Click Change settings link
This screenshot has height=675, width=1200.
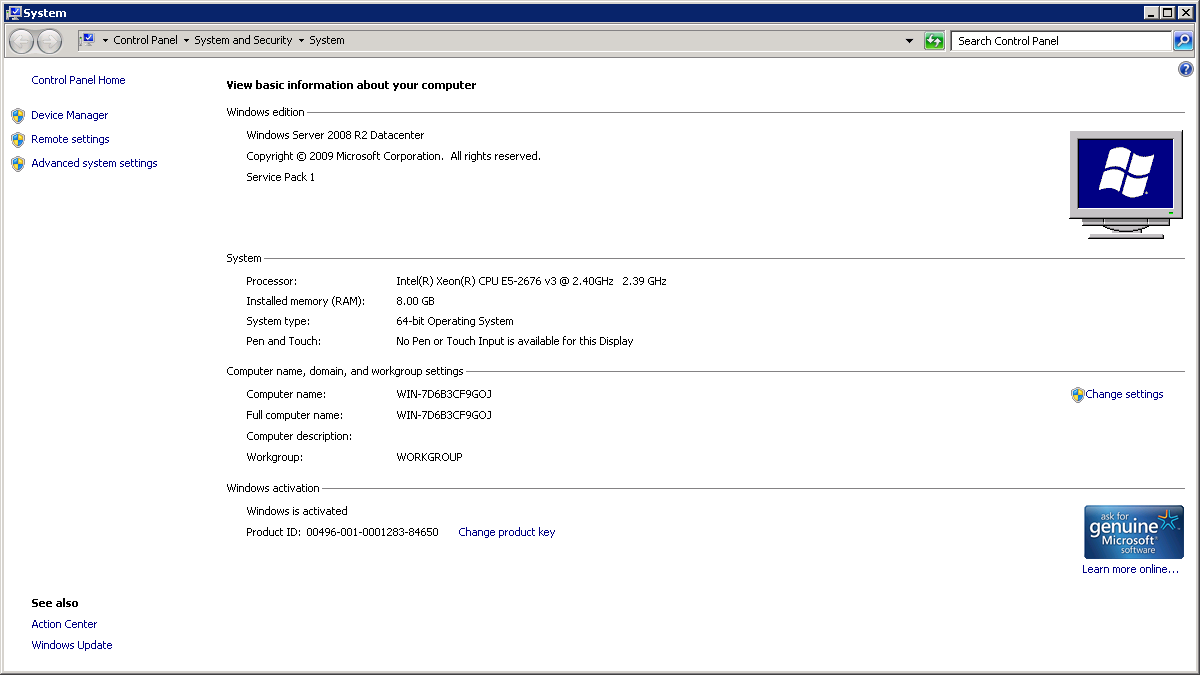point(1124,394)
